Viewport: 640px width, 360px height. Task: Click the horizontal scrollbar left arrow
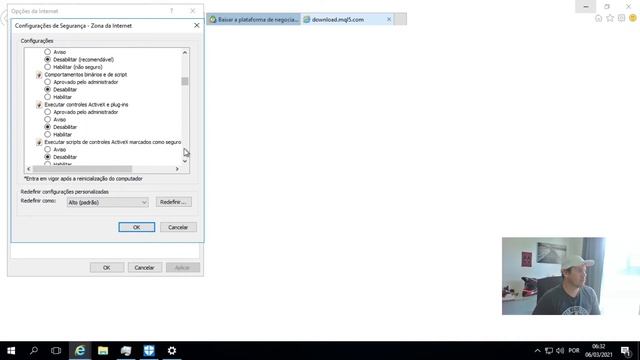pos(29,169)
